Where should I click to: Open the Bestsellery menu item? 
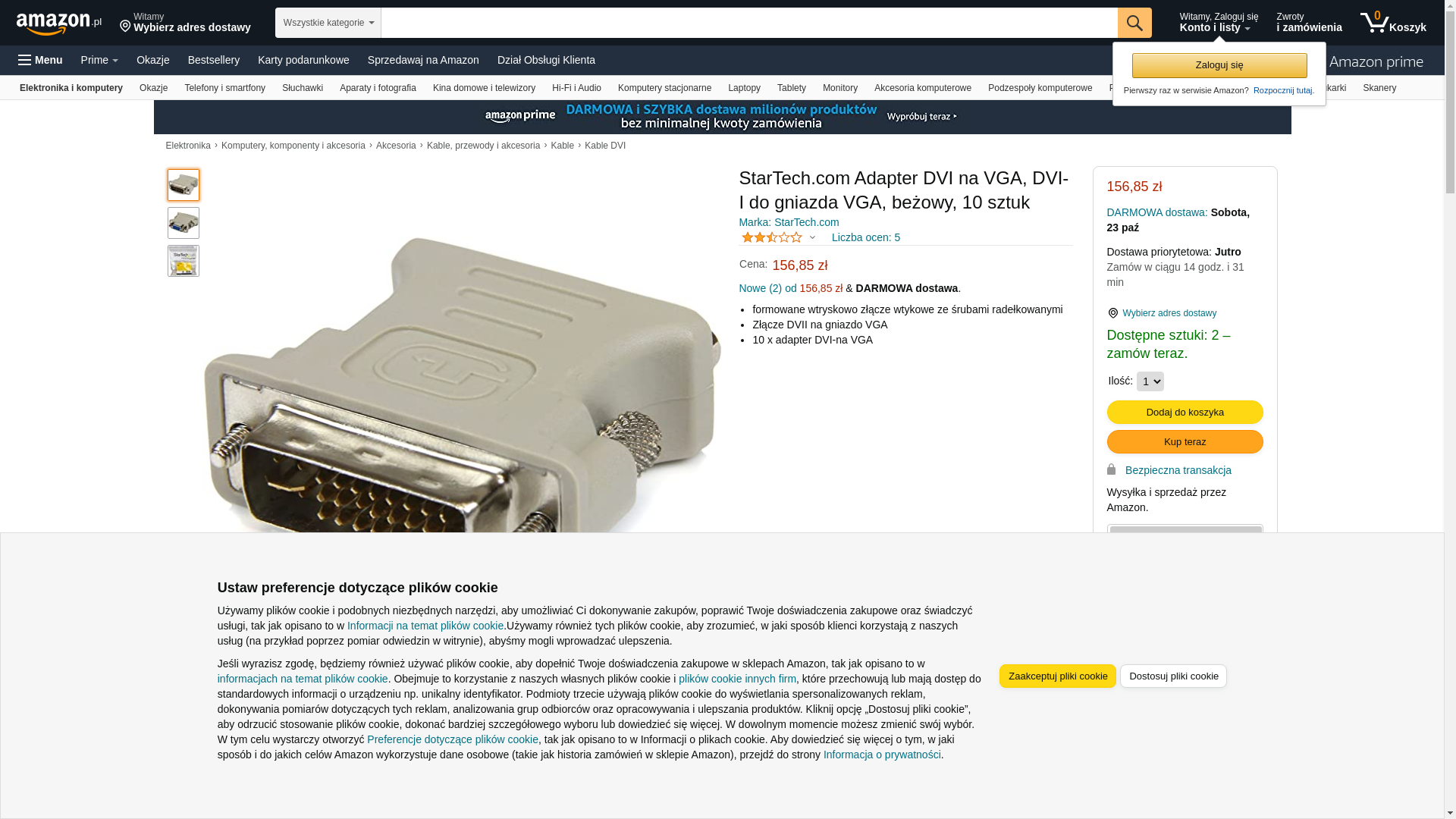214,60
